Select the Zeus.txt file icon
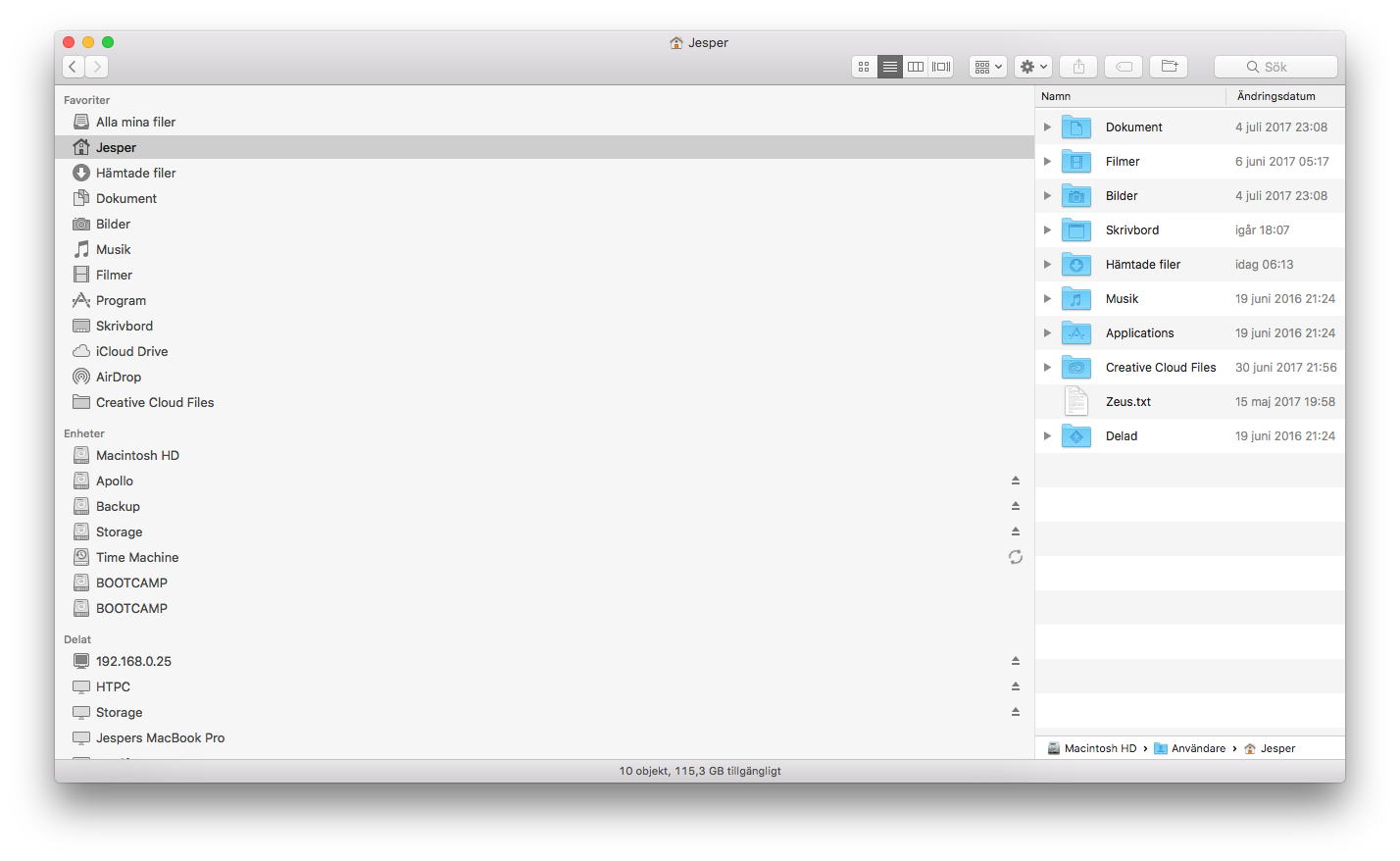 1076,401
